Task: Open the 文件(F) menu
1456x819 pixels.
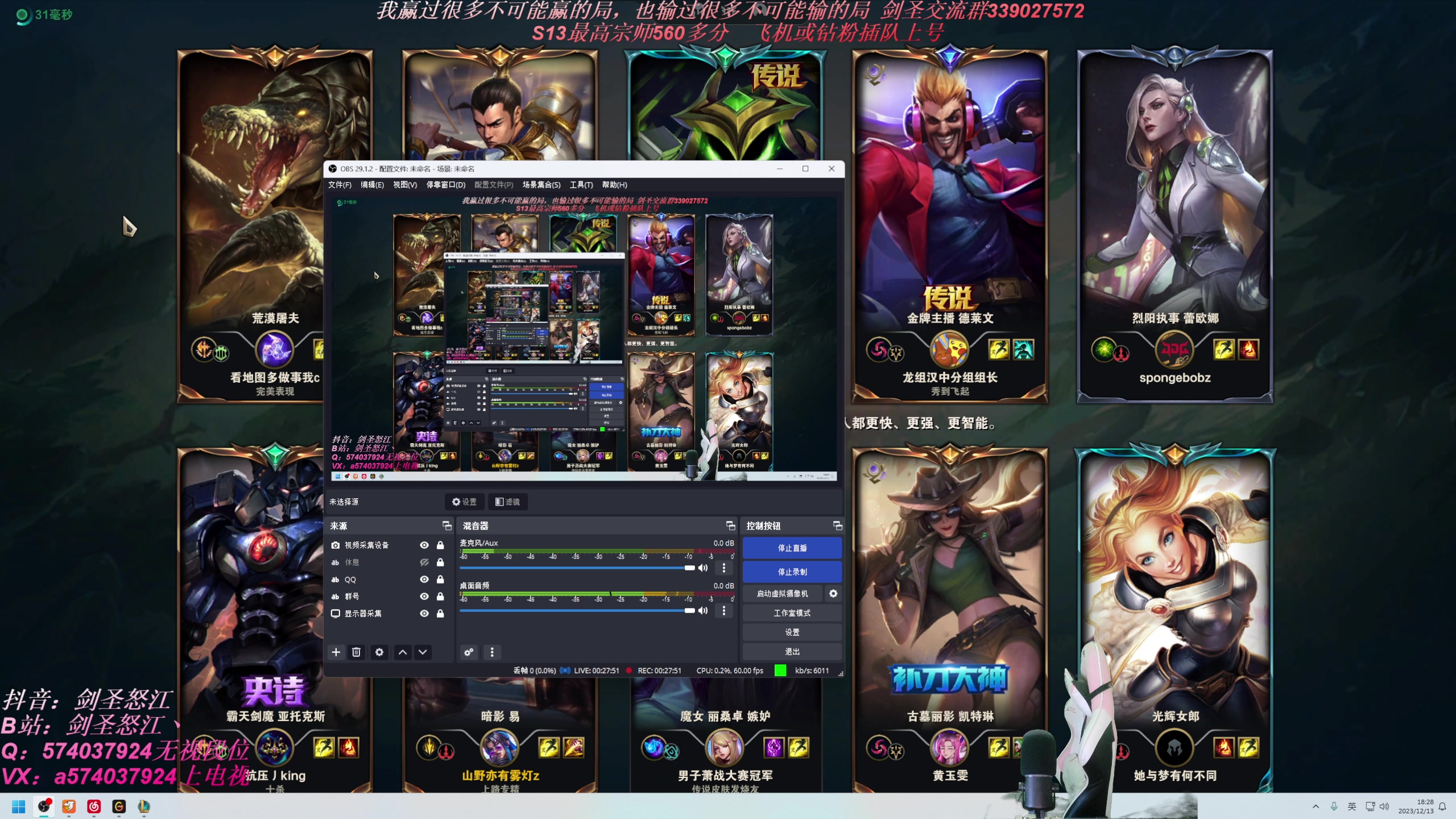Action: click(340, 185)
